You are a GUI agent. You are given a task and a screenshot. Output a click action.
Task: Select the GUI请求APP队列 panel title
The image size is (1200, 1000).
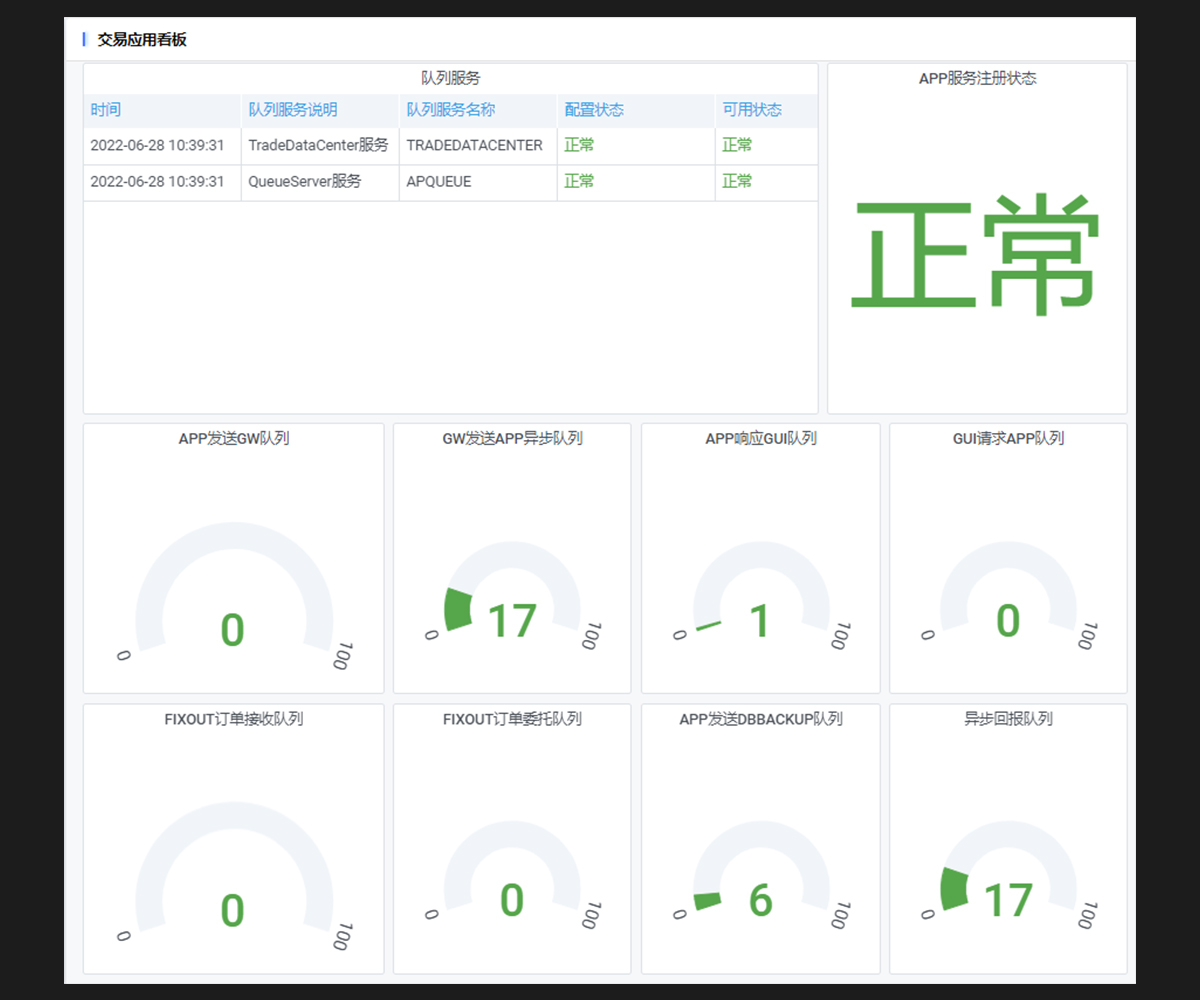1008,438
